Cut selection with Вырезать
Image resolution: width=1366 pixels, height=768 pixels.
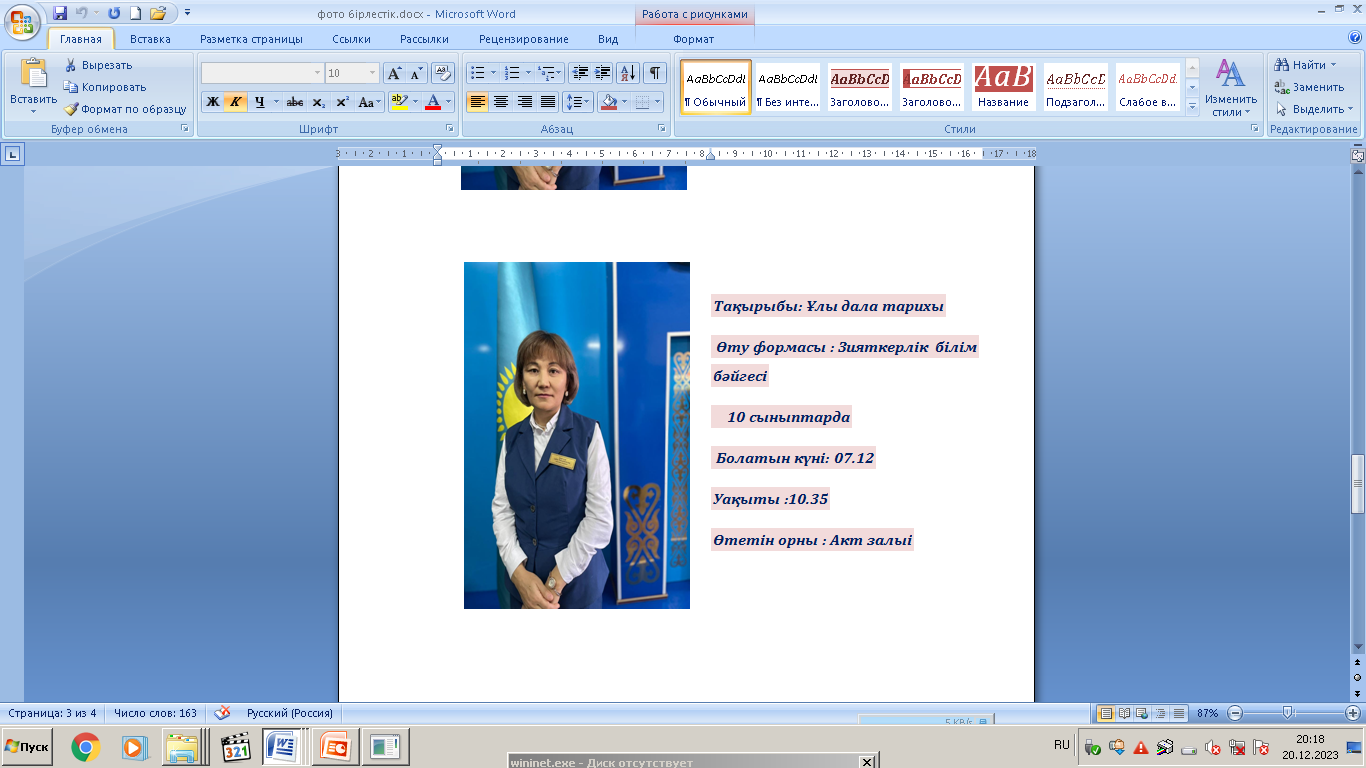pyautogui.click(x=99, y=65)
